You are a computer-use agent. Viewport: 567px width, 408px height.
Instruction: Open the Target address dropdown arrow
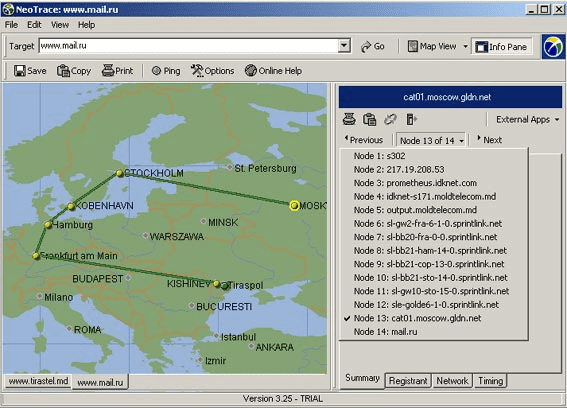click(344, 46)
